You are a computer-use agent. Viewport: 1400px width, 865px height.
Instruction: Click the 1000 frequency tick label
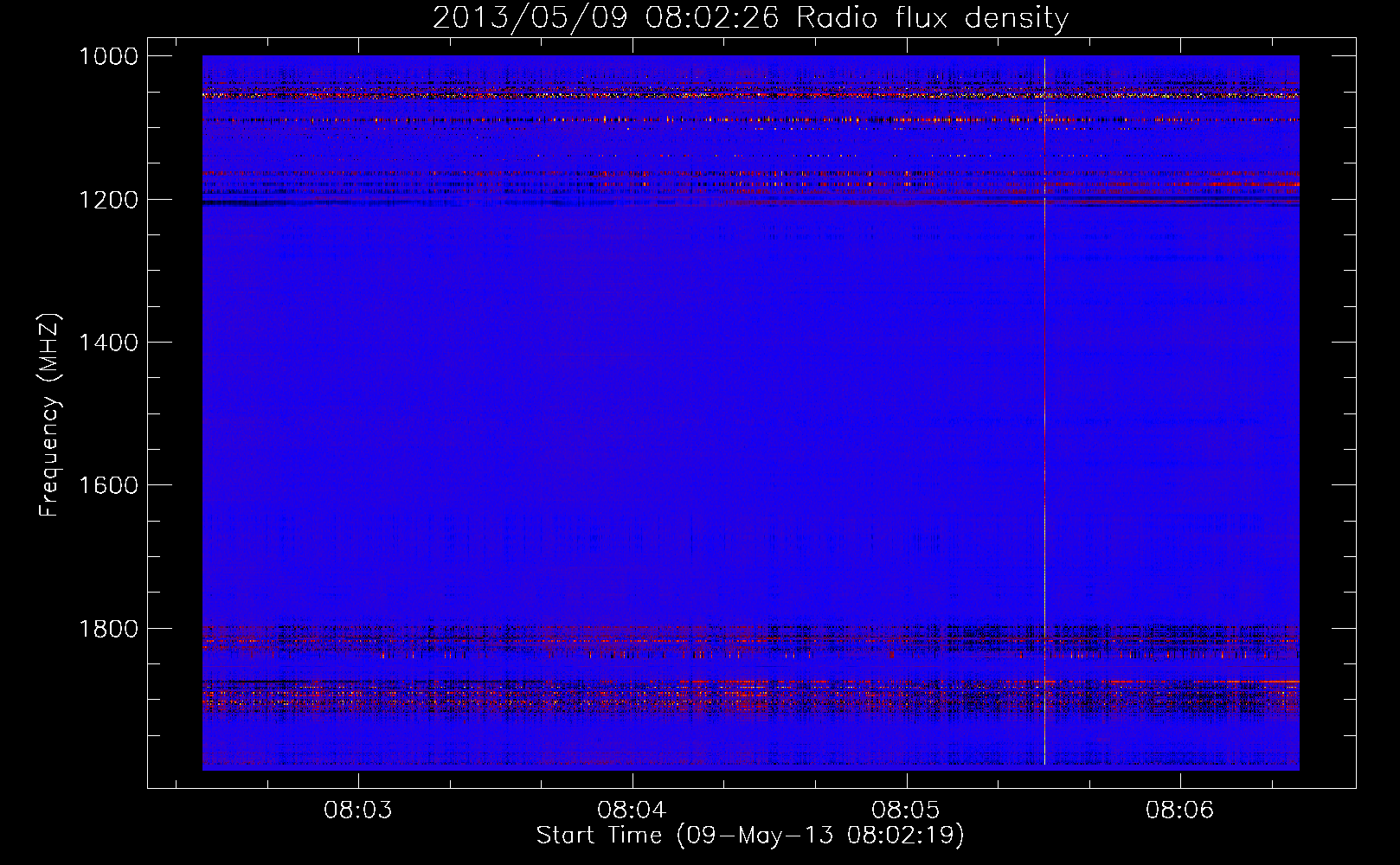pyautogui.click(x=108, y=56)
